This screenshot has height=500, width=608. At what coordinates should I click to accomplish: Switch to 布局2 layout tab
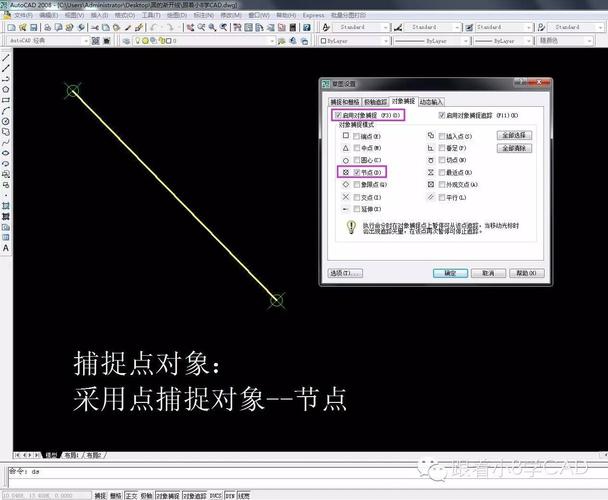tap(93, 455)
